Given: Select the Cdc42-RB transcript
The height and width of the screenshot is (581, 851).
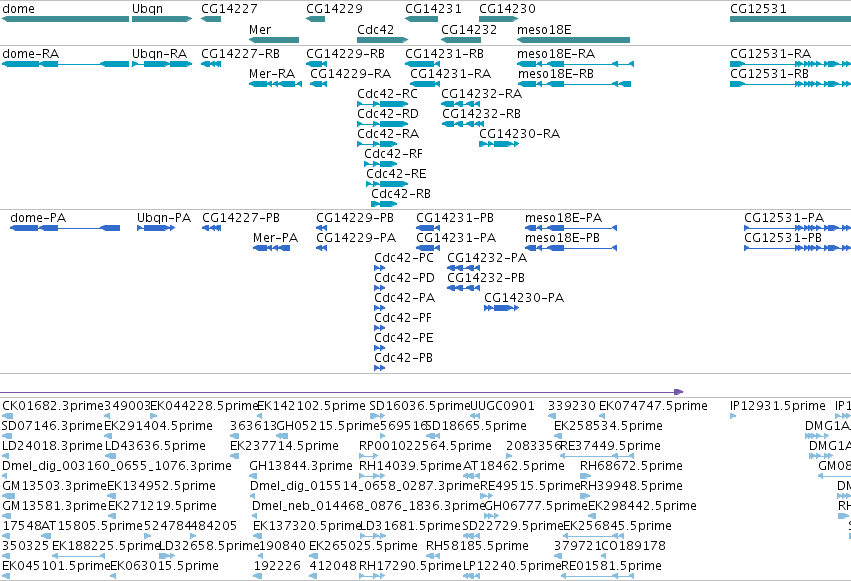Looking at the screenshot, I should click(x=384, y=204).
